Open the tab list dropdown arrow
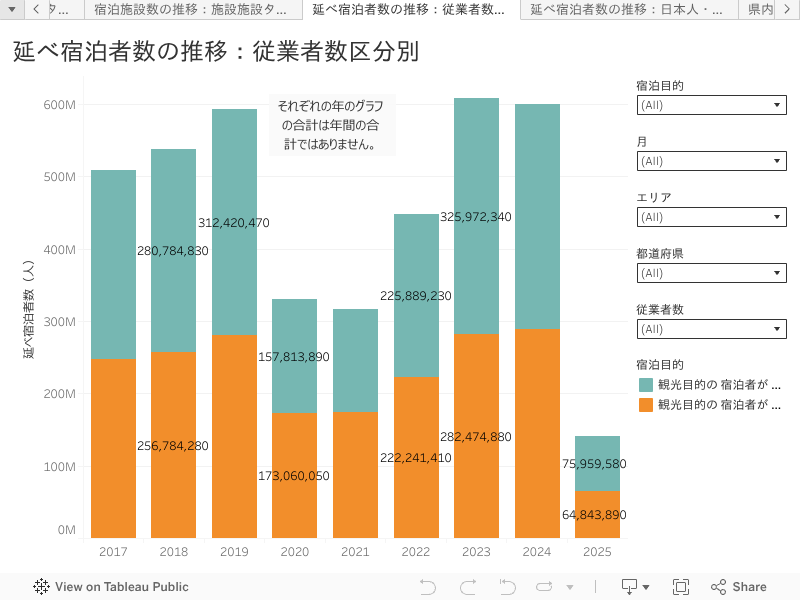The image size is (800, 600). click(13, 9)
